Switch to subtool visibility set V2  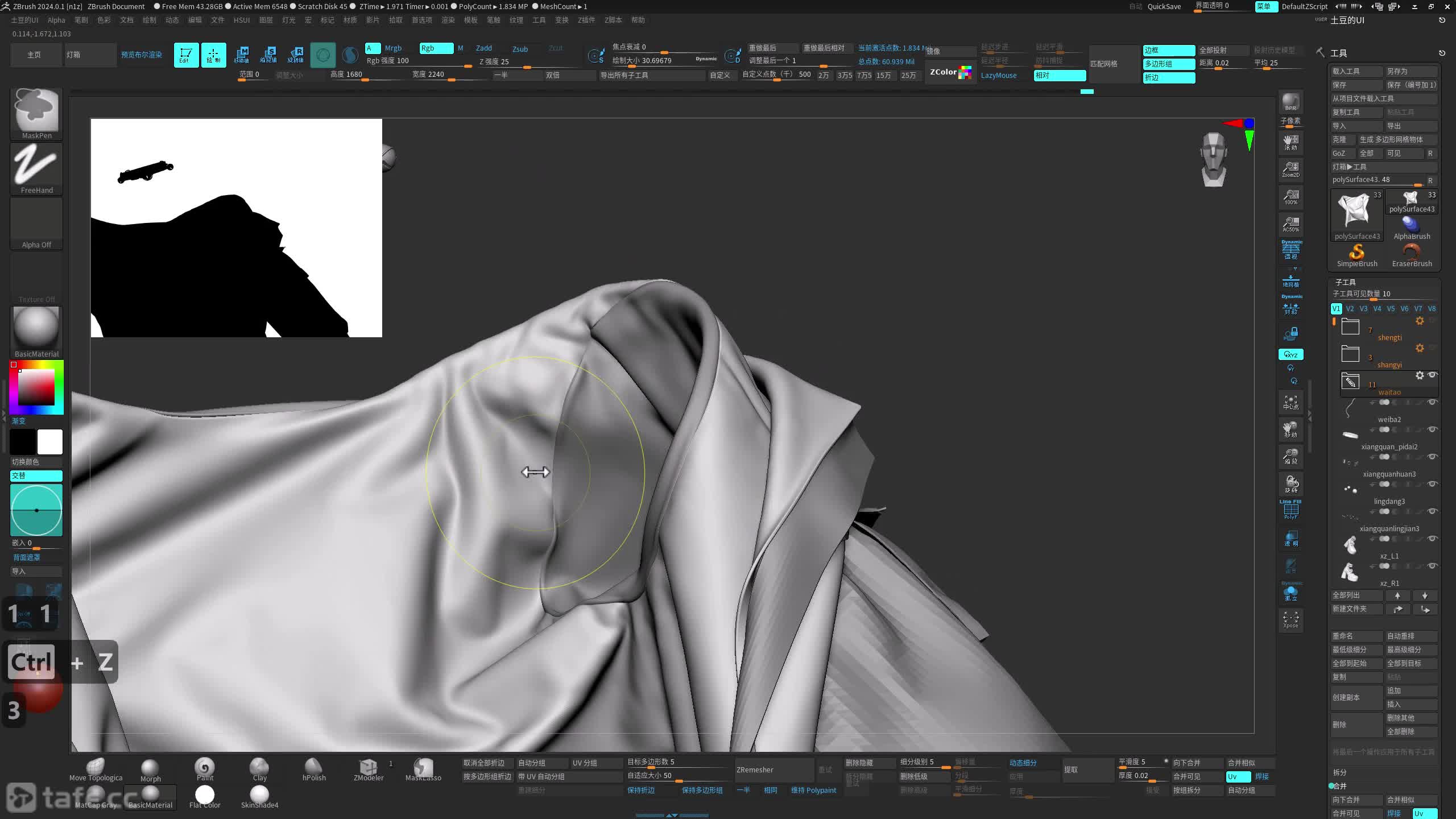1350,309
